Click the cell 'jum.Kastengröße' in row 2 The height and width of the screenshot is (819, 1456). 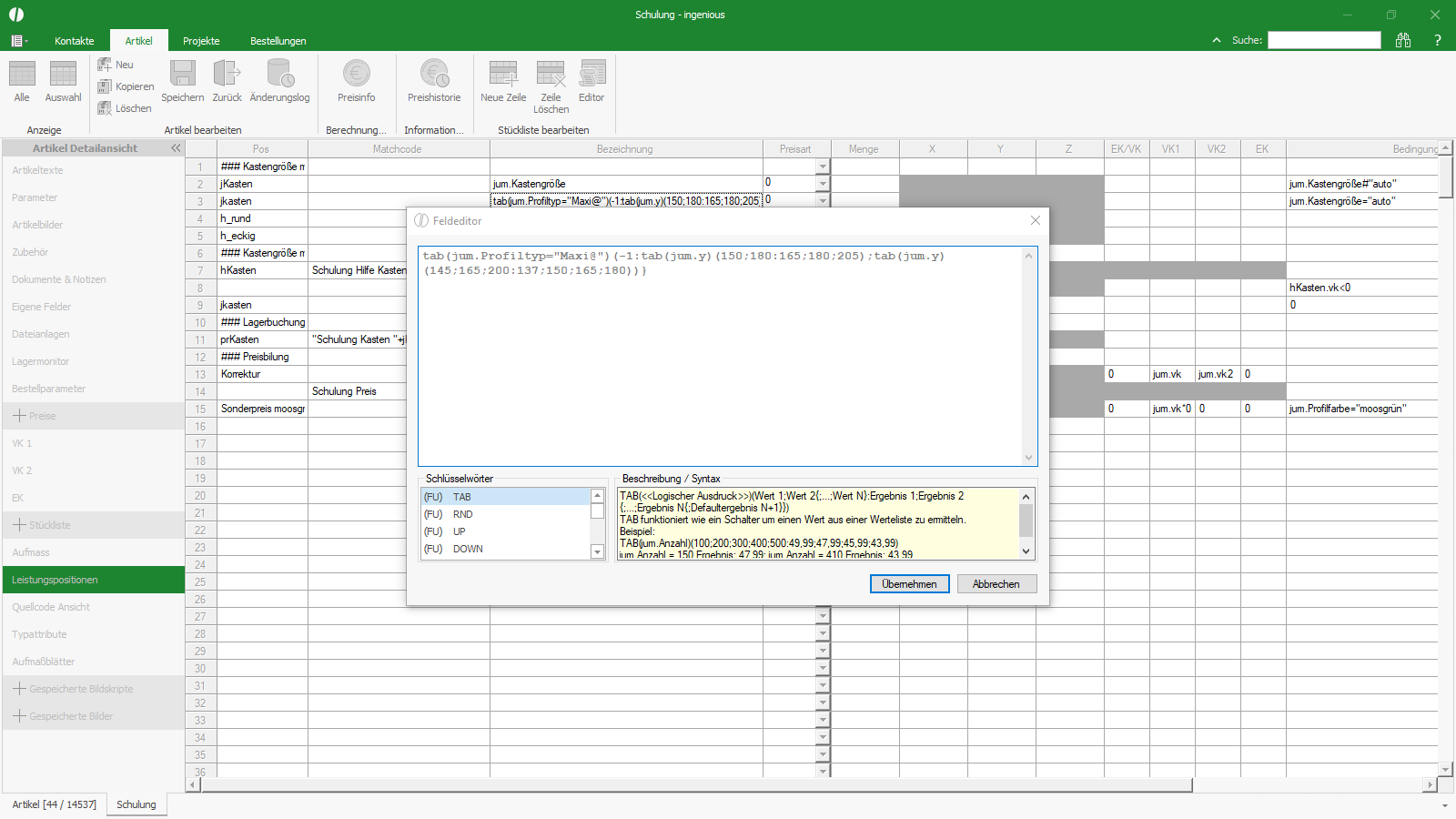click(626, 184)
